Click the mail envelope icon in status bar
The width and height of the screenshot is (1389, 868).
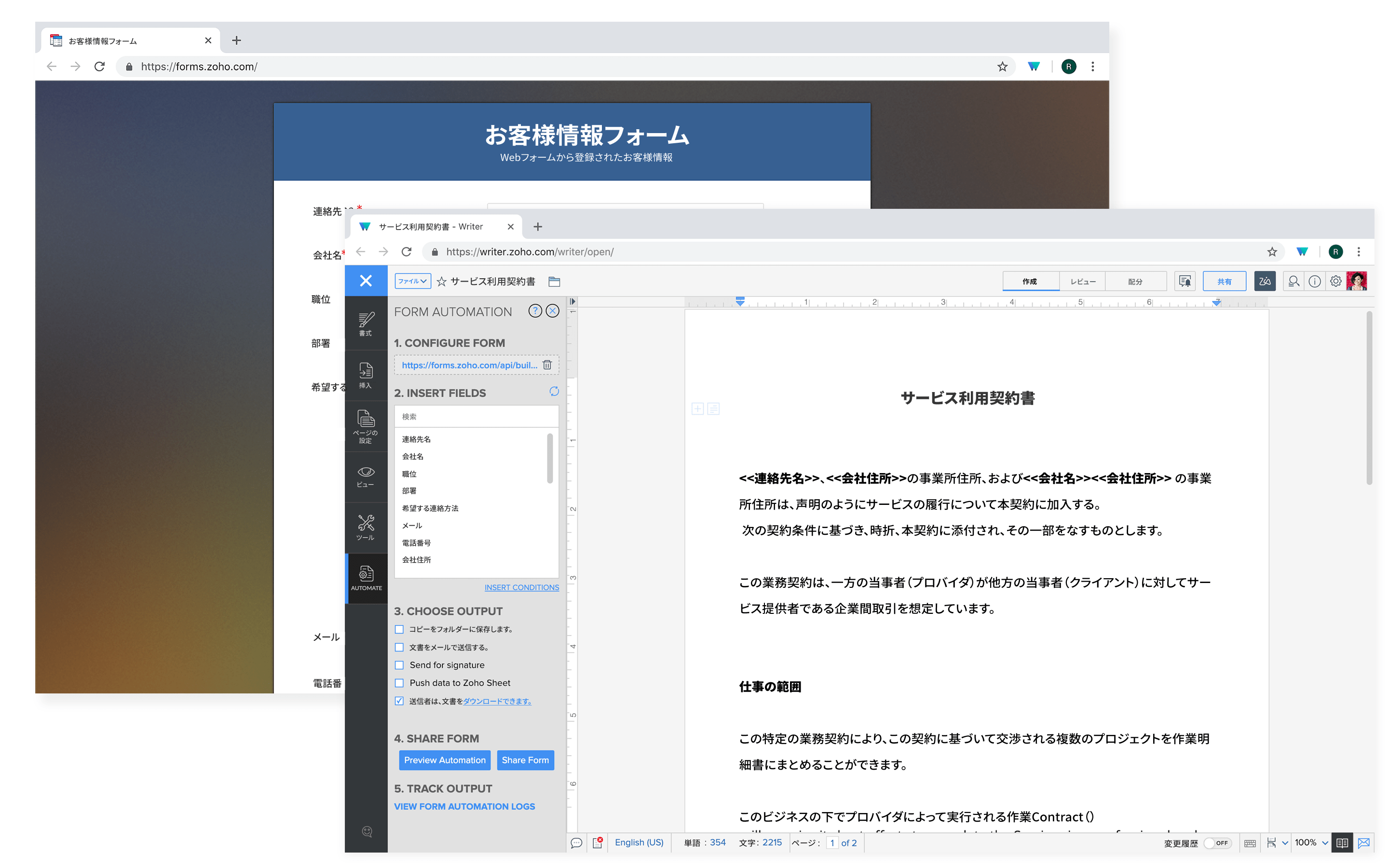tap(1364, 843)
